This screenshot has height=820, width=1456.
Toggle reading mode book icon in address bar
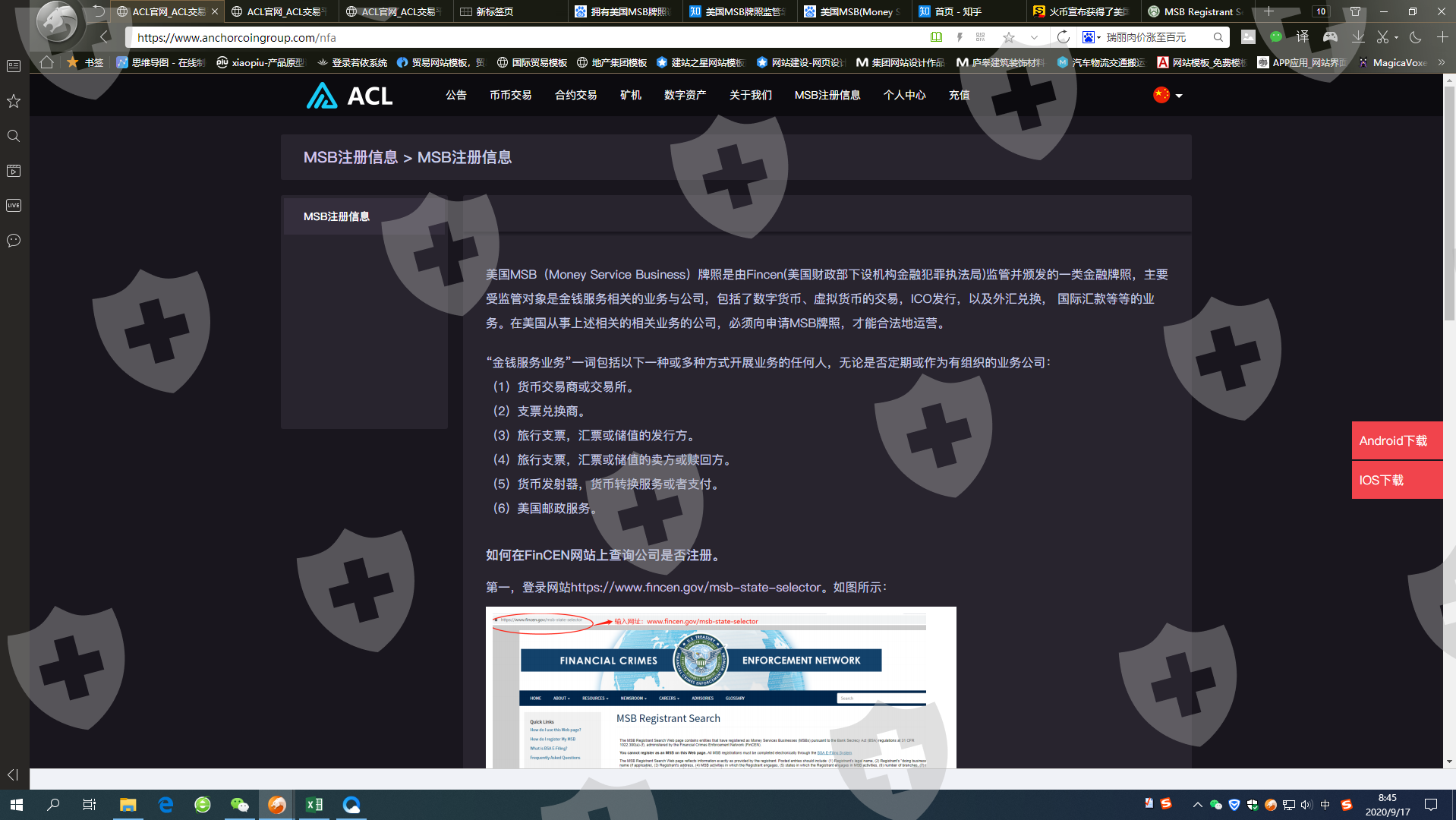(936, 37)
